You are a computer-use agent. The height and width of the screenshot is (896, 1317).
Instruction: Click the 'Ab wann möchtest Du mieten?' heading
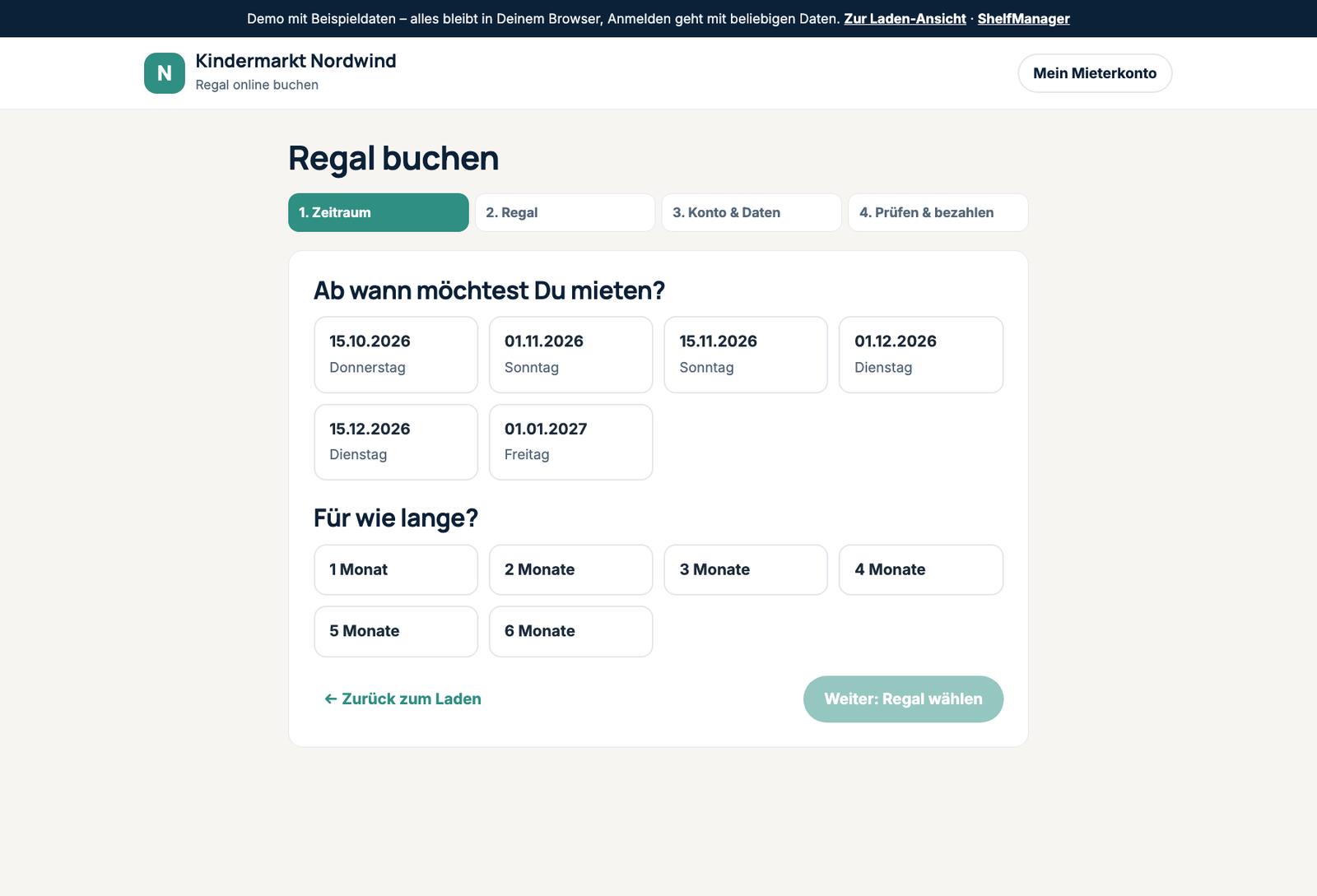489,290
